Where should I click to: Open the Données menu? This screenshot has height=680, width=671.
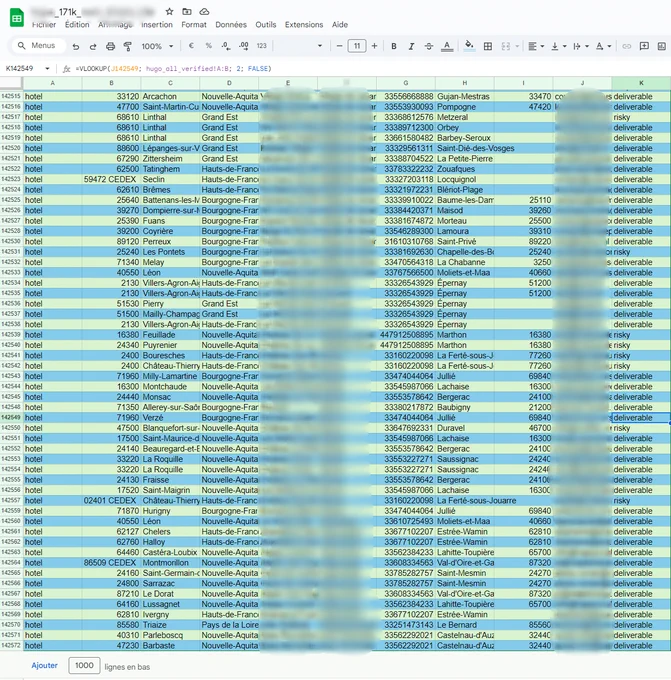pyautogui.click(x=231, y=25)
